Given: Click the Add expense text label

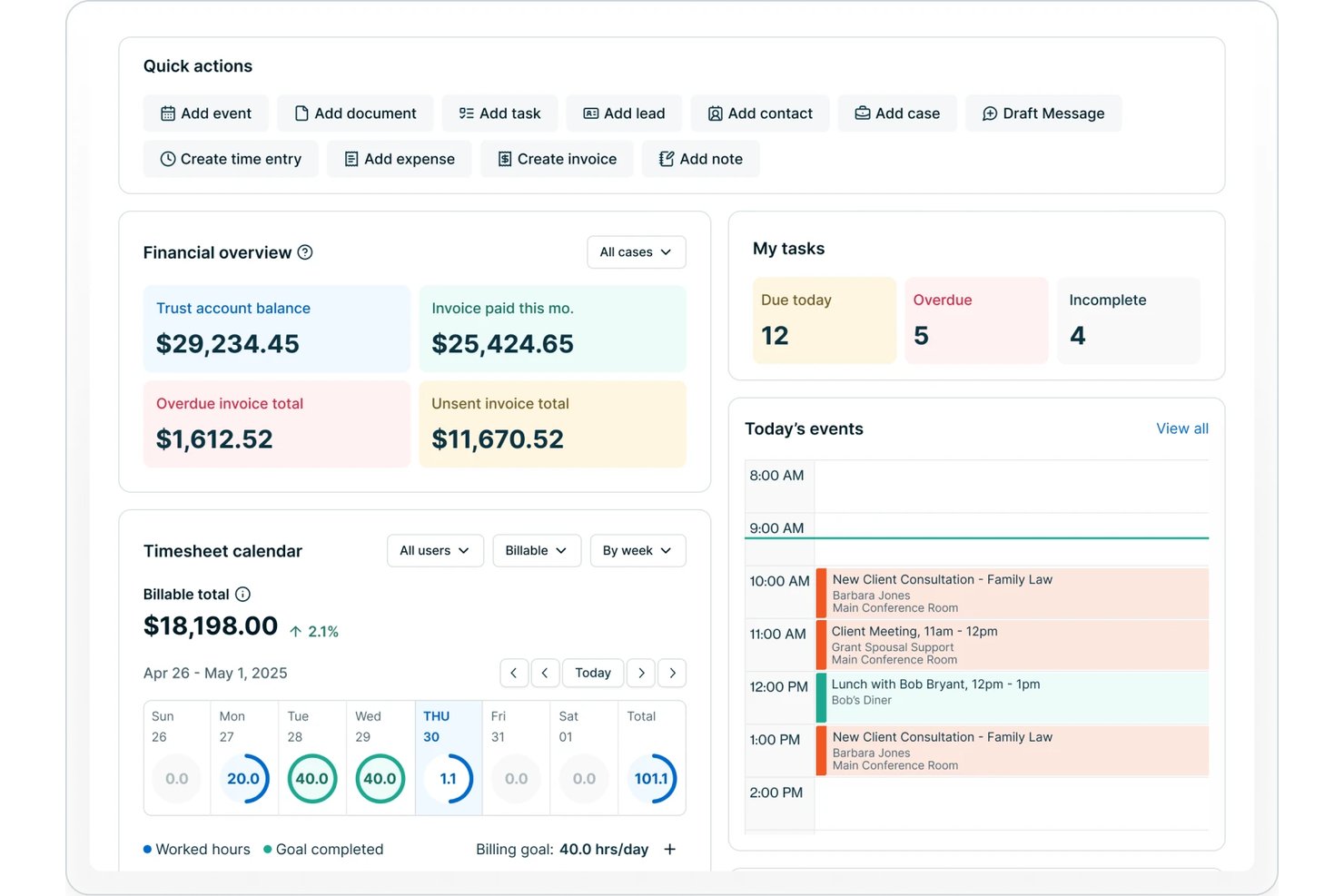Looking at the screenshot, I should click(x=410, y=159).
